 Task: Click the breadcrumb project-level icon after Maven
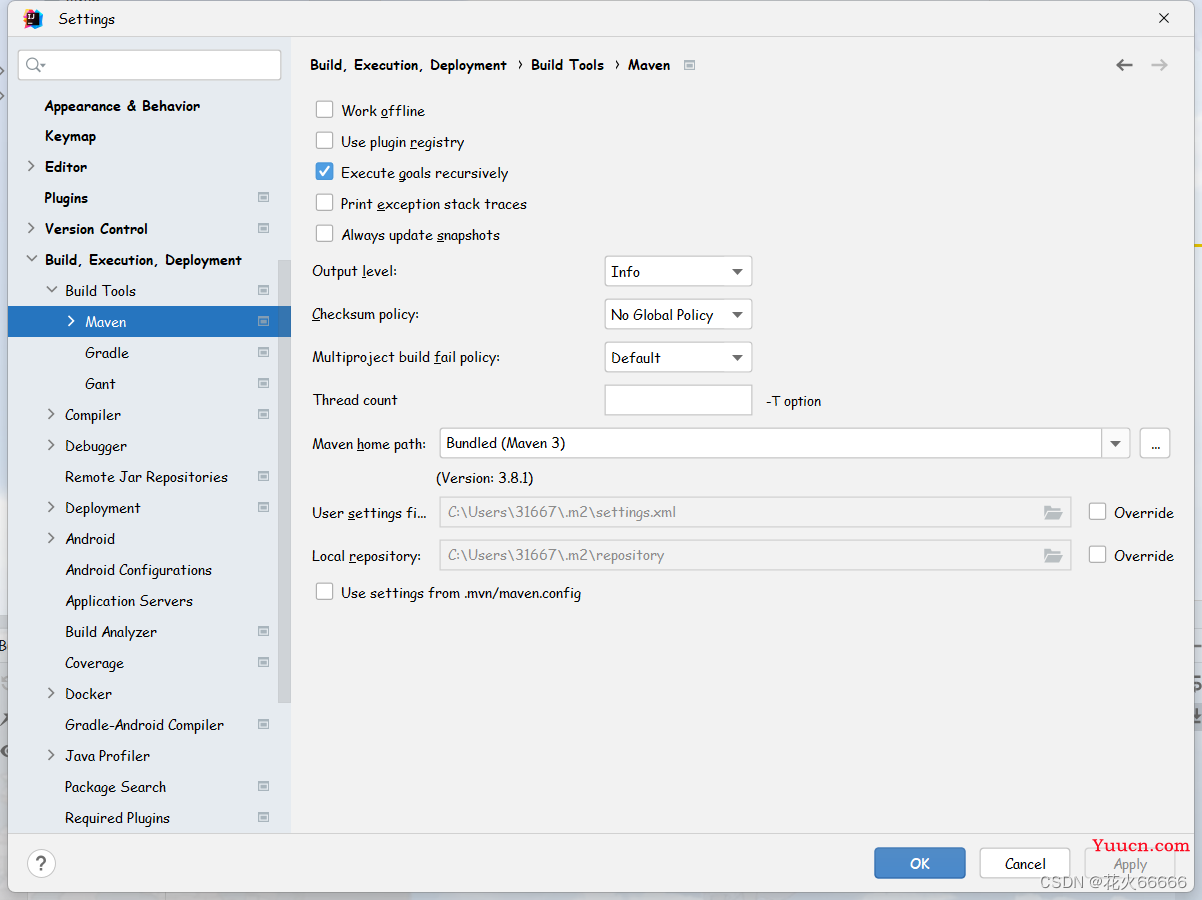689,65
